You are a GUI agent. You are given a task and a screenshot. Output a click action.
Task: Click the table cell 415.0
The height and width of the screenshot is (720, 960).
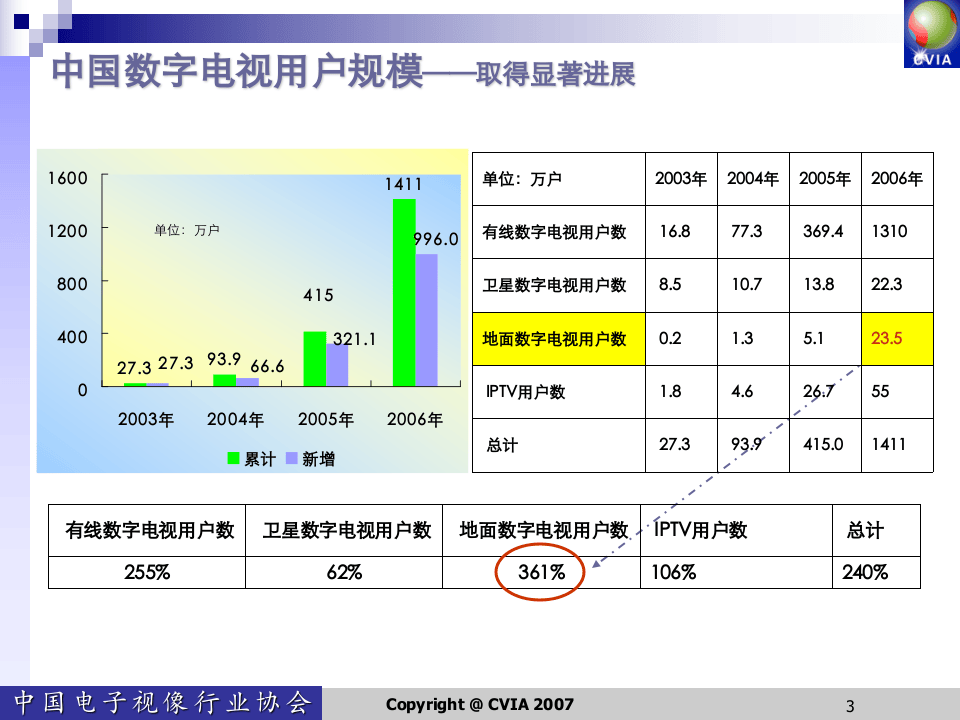click(x=823, y=444)
